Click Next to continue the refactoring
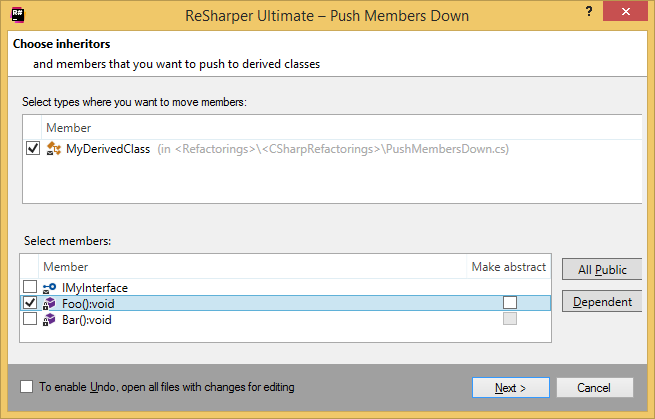The width and height of the screenshot is (655, 419). click(510, 387)
